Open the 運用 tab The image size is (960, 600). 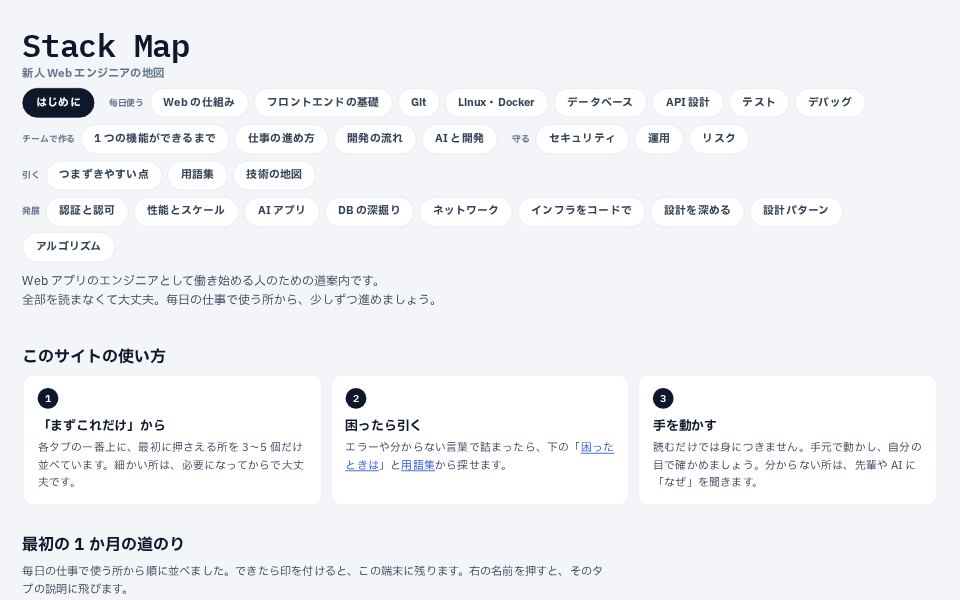coord(659,138)
